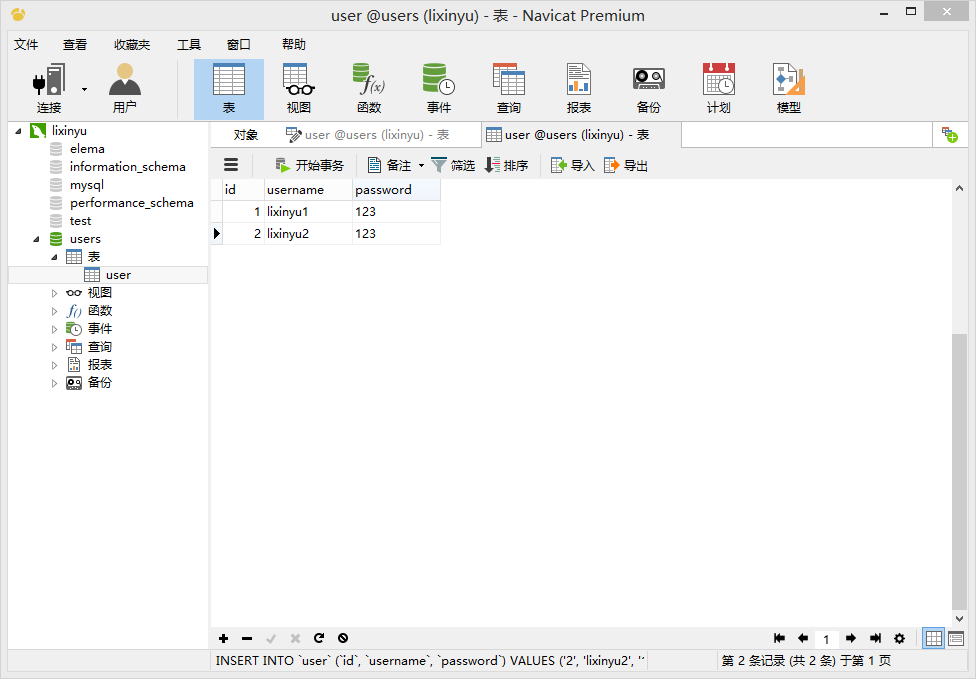The width and height of the screenshot is (976, 679).
Task: Open the 帮助 menu
Action: [x=294, y=44]
